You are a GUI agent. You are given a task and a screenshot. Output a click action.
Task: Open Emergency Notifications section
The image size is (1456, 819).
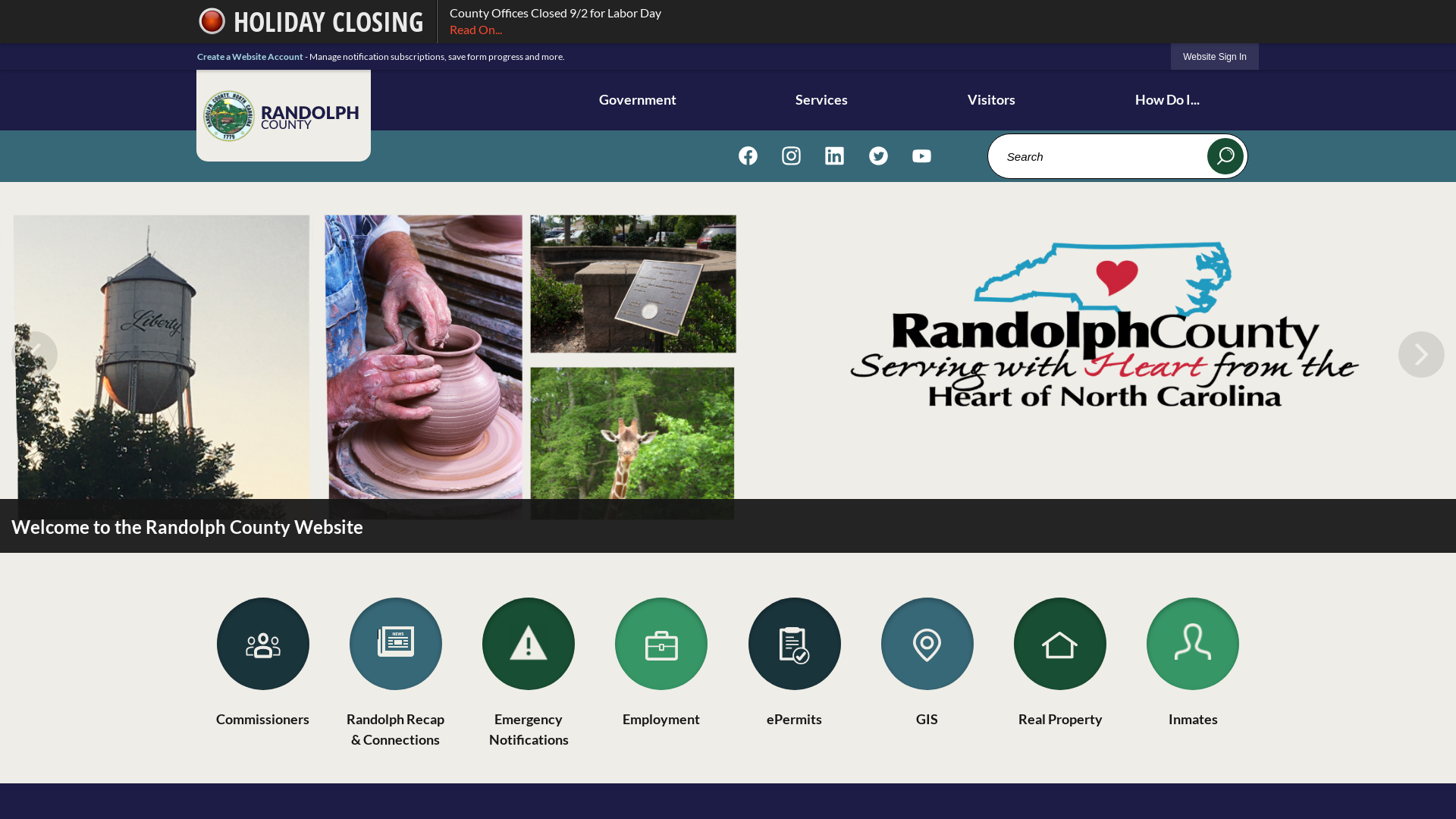click(x=528, y=644)
